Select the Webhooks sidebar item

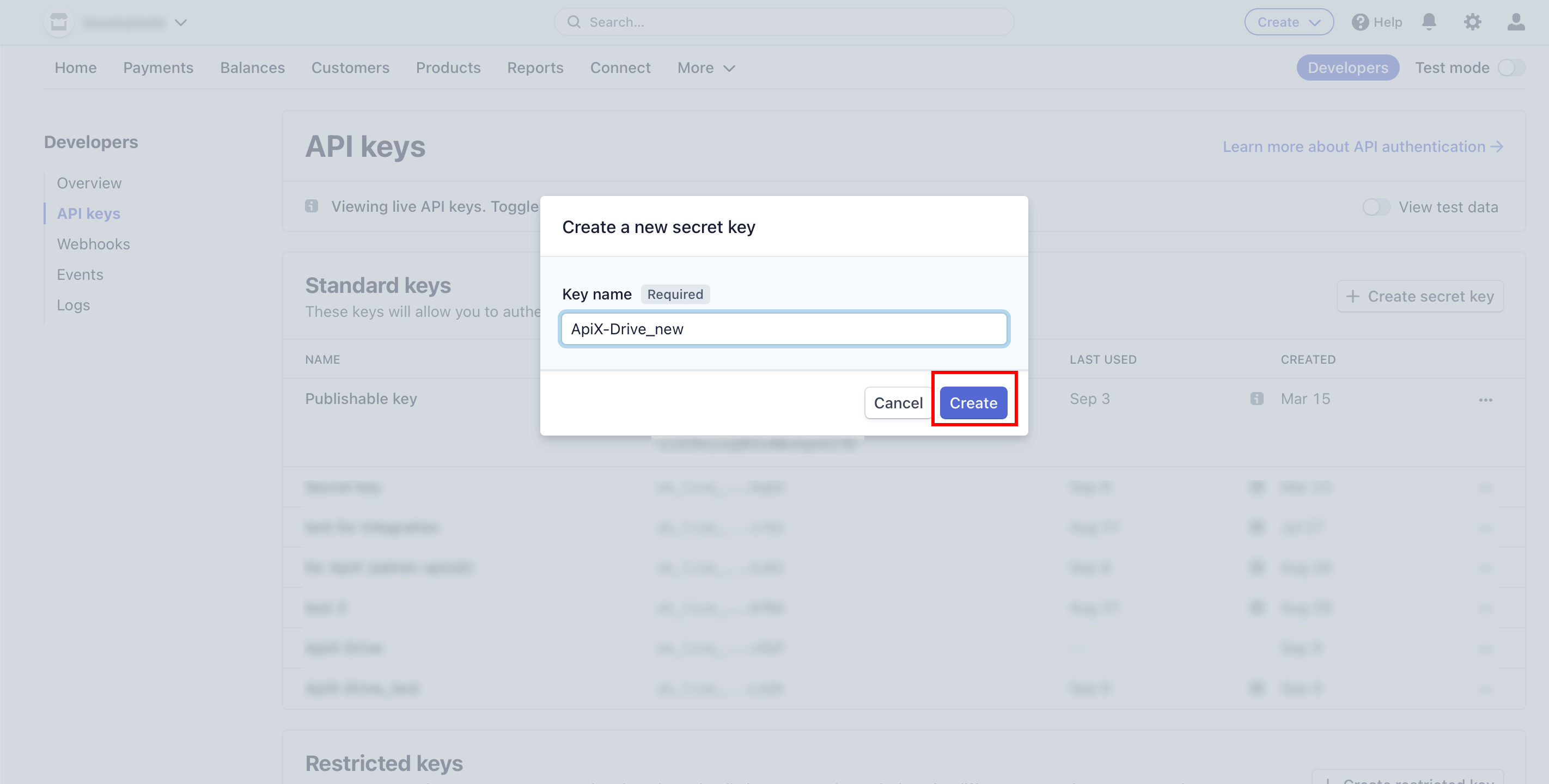[x=94, y=243]
